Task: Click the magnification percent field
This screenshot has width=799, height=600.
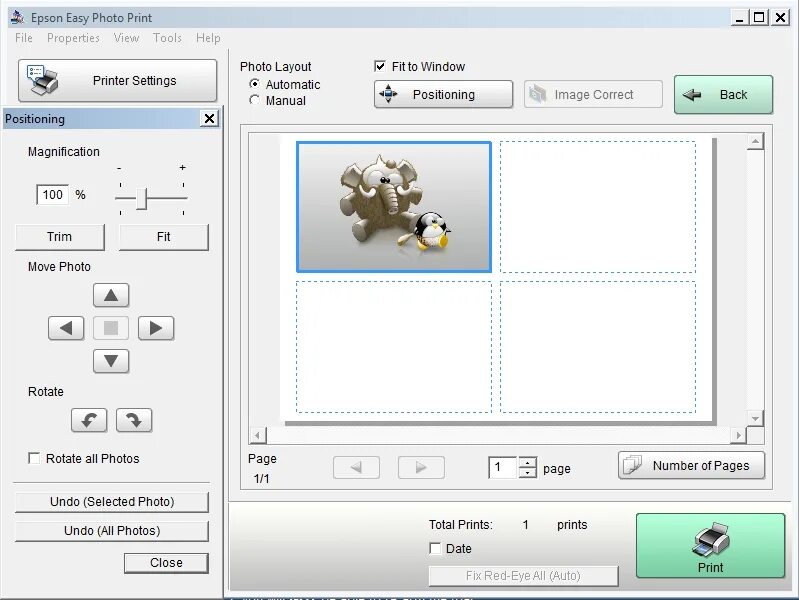Action: point(52,195)
